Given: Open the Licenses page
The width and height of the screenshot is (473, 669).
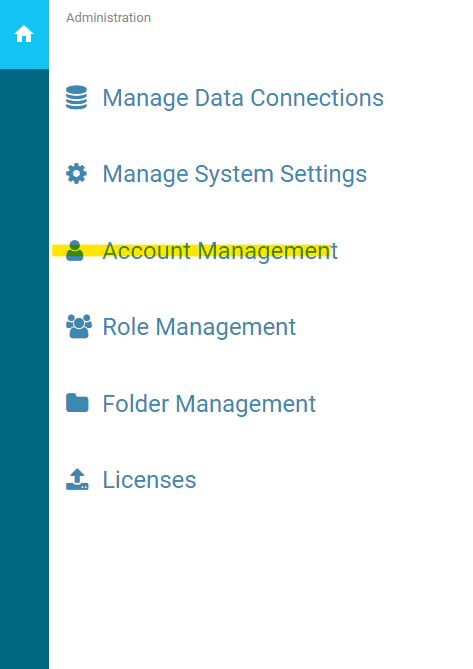Looking at the screenshot, I should click(x=149, y=480).
